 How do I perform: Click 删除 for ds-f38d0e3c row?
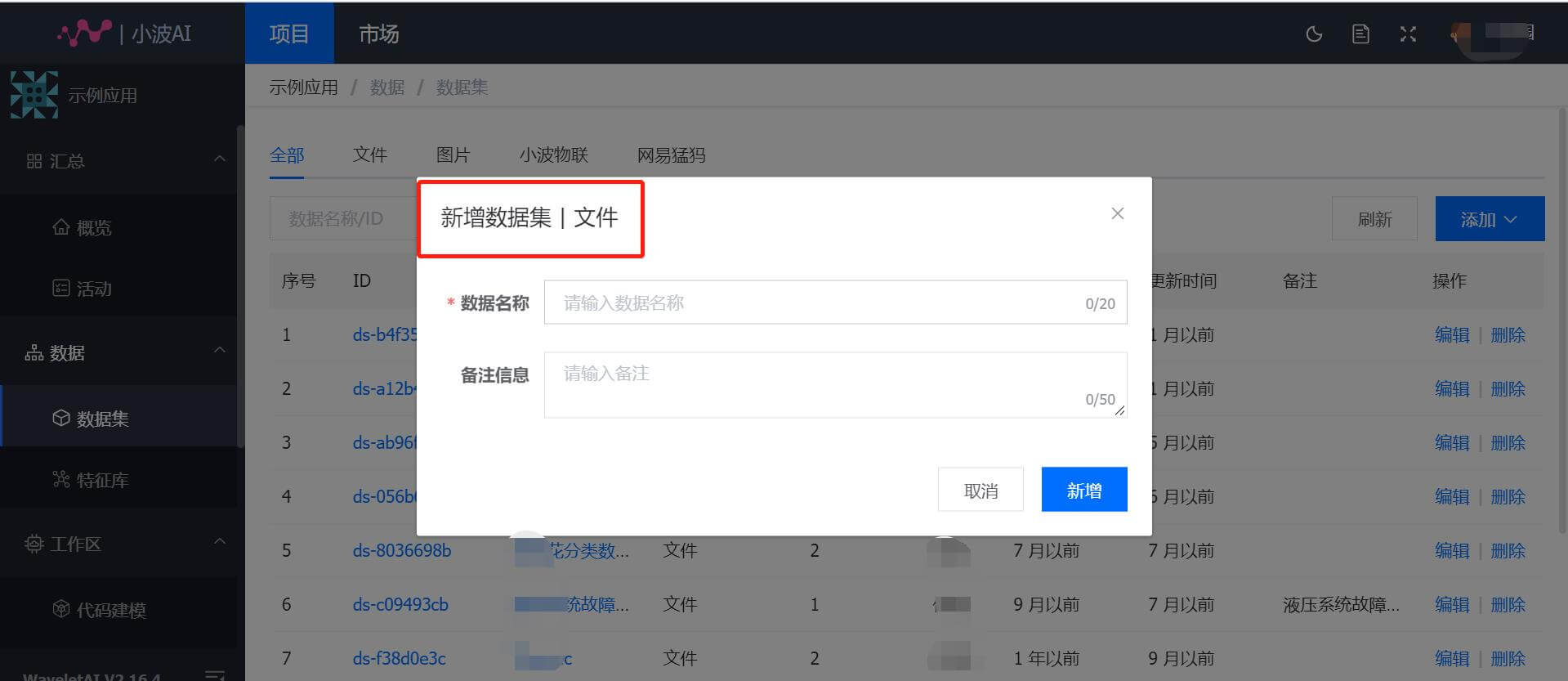click(x=1508, y=658)
